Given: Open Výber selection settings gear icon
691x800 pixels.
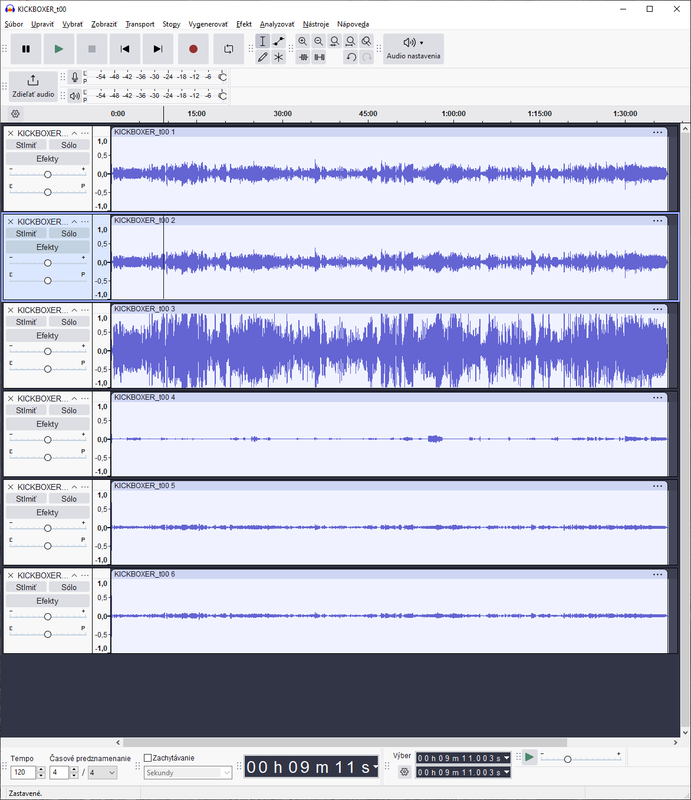Looking at the screenshot, I should 404,771.
